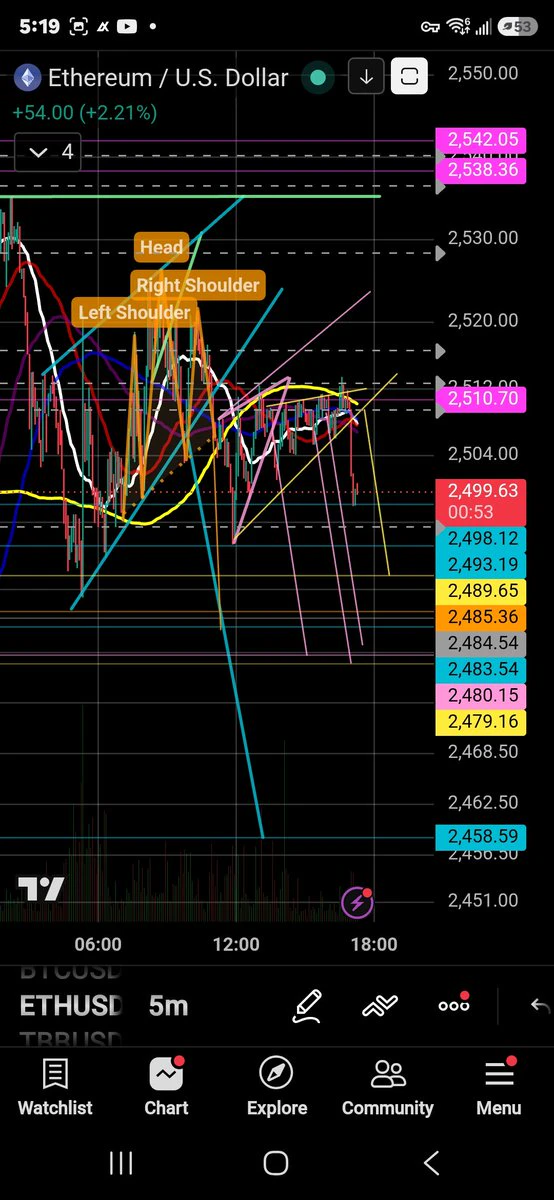The height and width of the screenshot is (1200, 554).
Task: Tap the 2,462.50 price axis value
Action: (483, 802)
